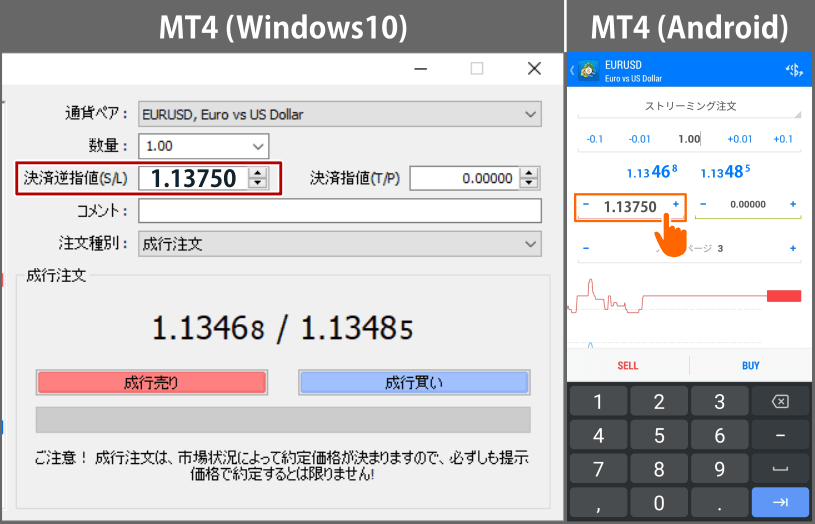Tap plus on Android S/L 1.13750 field
Screen dimensions: 815x524
[676, 205]
